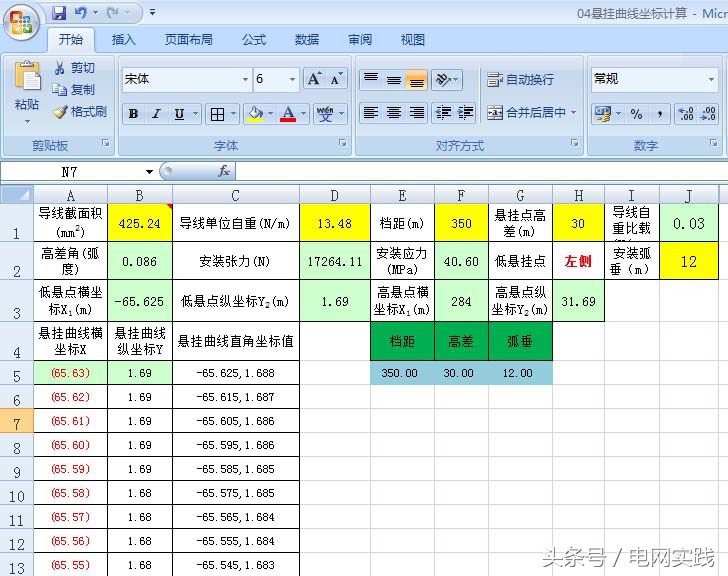
Task: Open the 审阅 ribbon tab
Action: (x=360, y=40)
